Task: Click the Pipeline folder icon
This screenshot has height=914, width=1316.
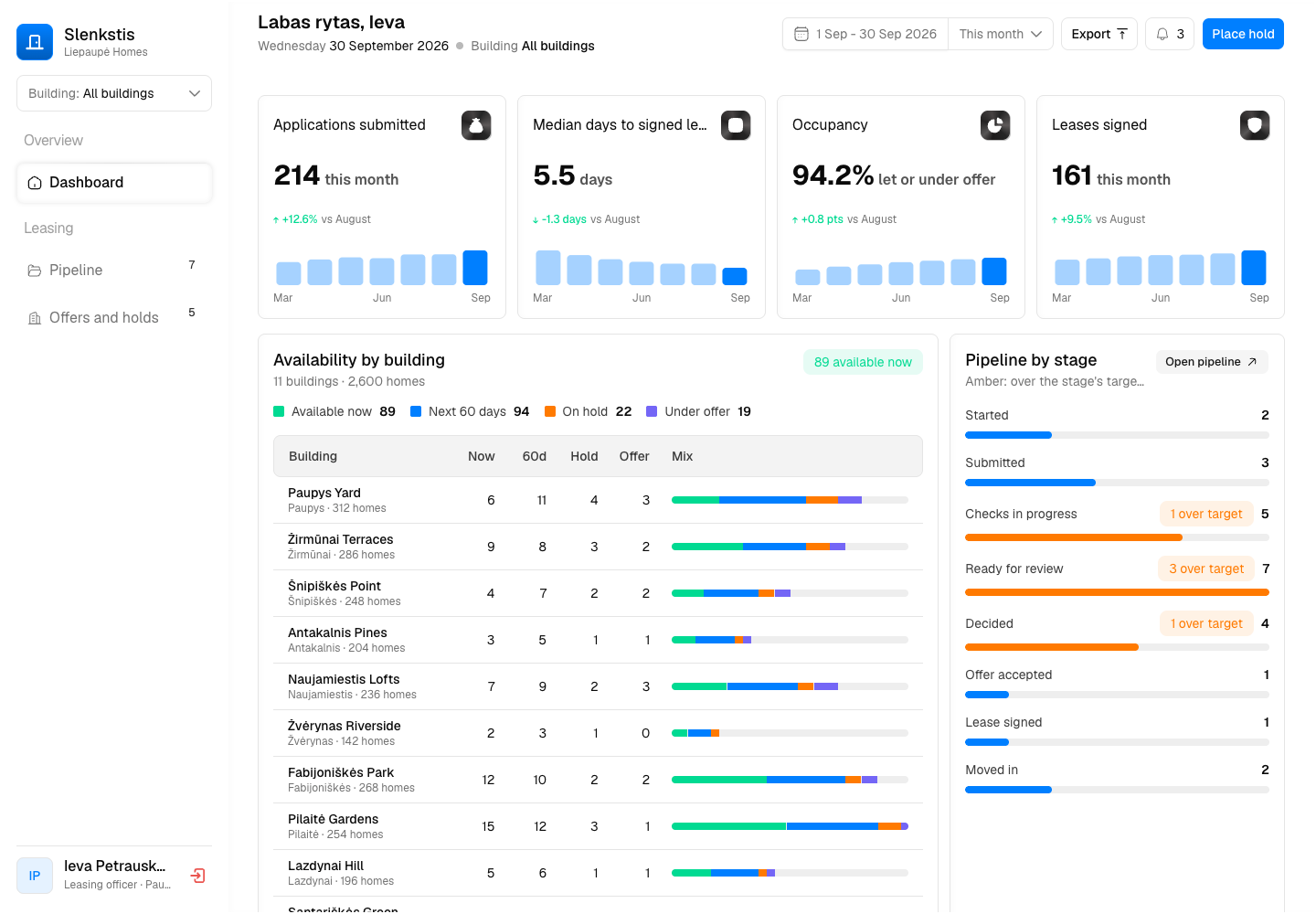Action: tap(35, 271)
